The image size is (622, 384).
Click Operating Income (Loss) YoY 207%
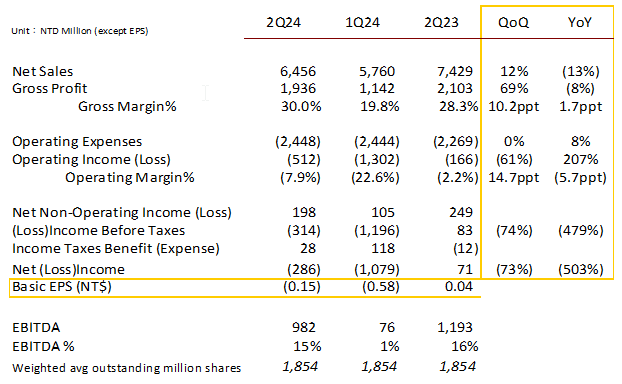[581, 159]
